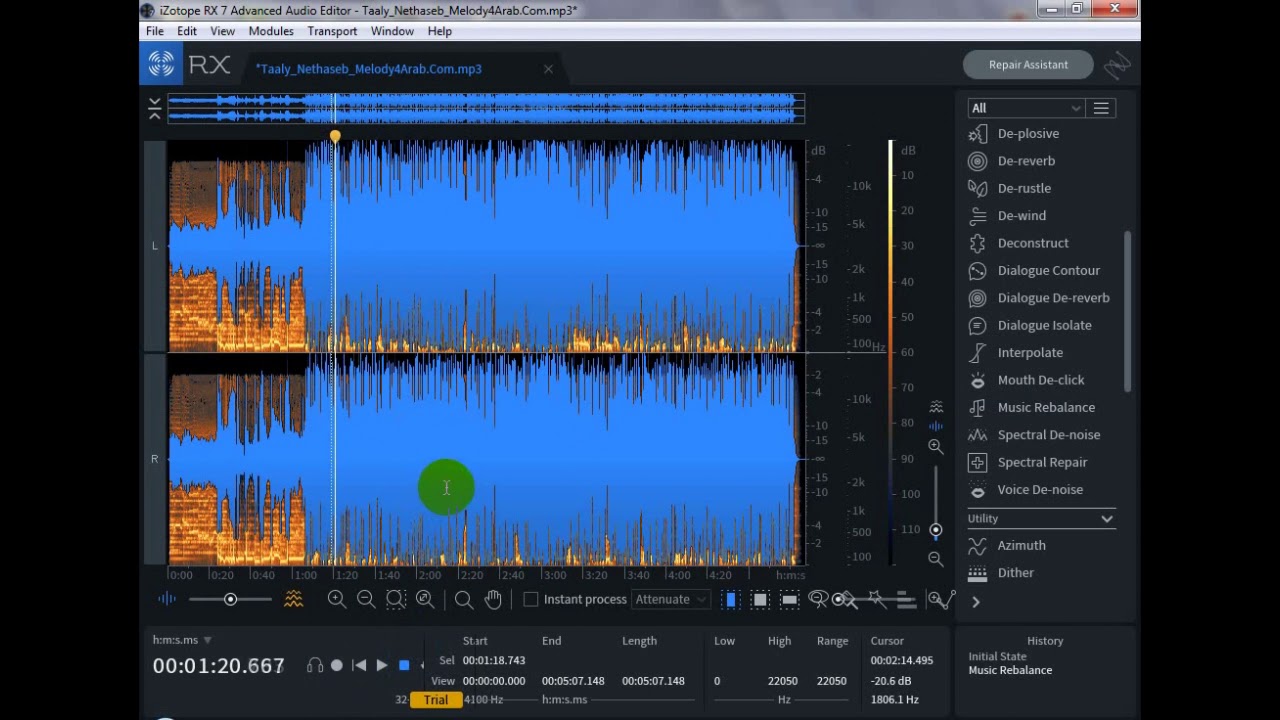Close the Taaly_Nethaseb audio file tab
This screenshot has height=720, width=1280.
(x=548, y=69)
